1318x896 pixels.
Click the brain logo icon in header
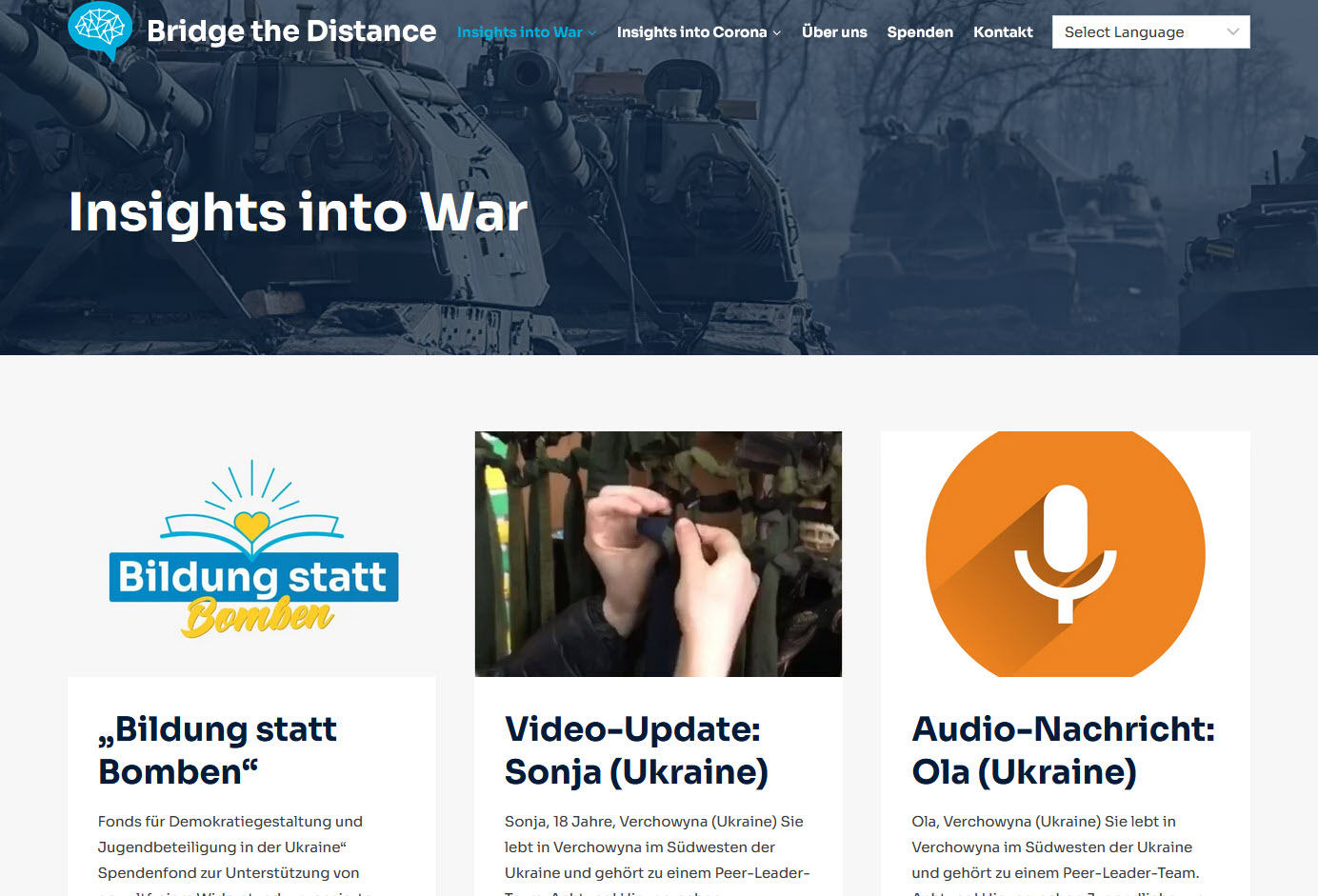pyautogui.click(x=100, y=30)
